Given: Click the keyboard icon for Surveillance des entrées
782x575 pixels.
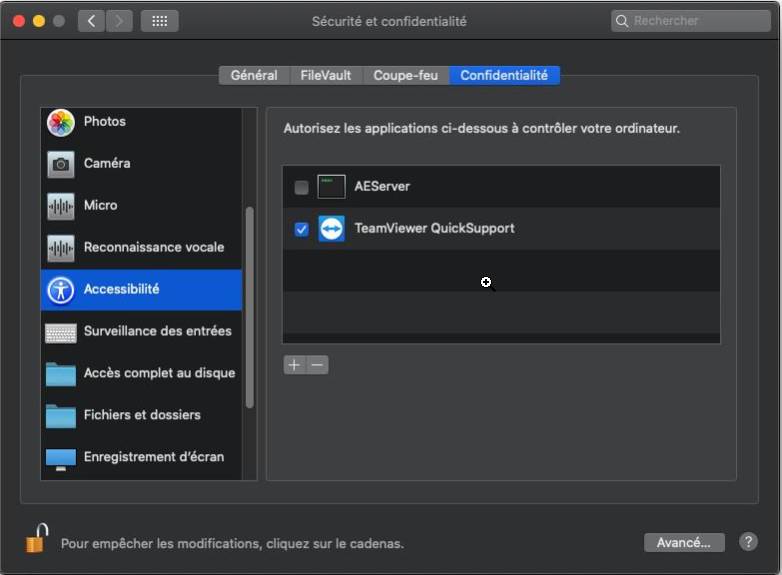Looking at the screenshot, I should click(x=61, y=333).
